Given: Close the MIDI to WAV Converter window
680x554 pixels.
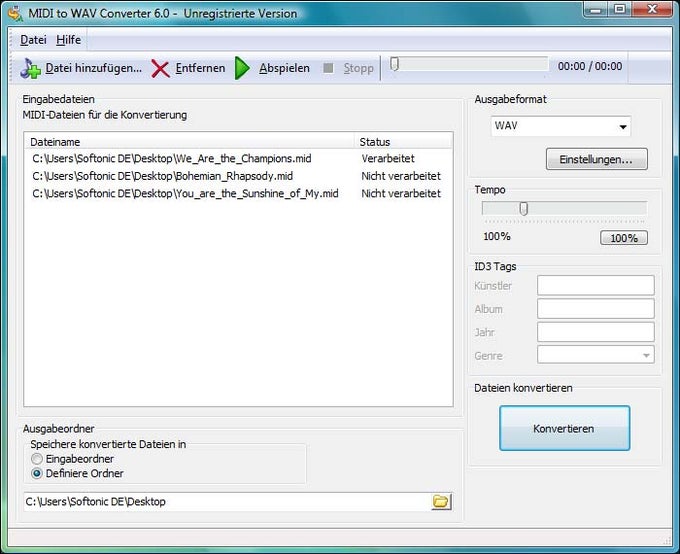Looking at the screenshot, I should click(x=652, y=9).
